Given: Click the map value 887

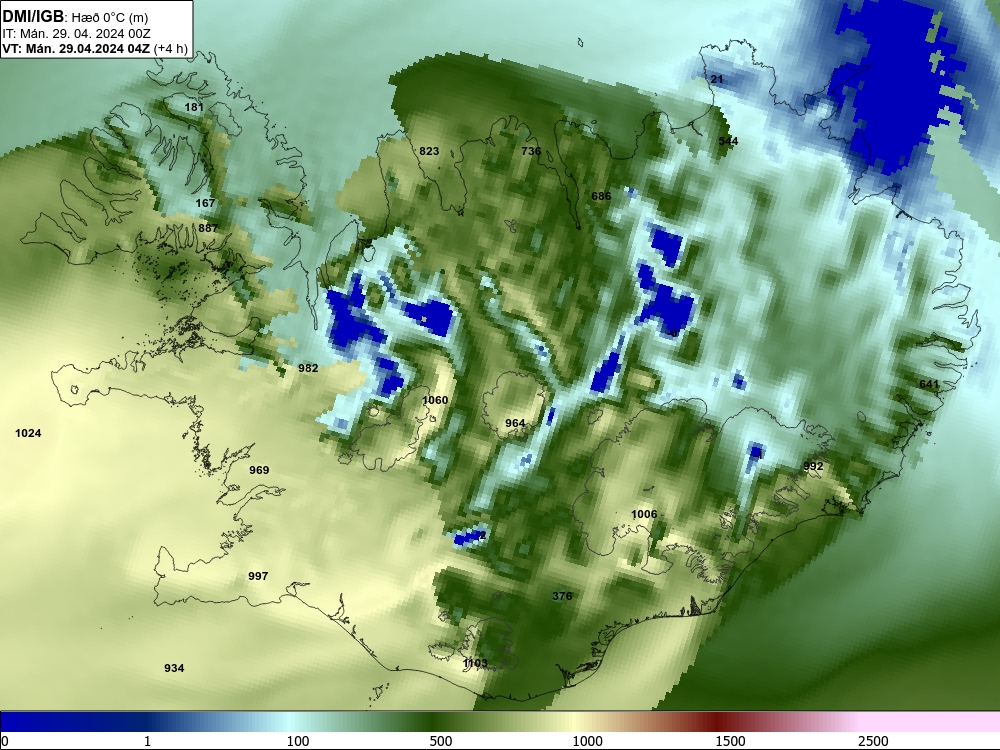Looking at the screenshot, I should [x=208, y=228].
